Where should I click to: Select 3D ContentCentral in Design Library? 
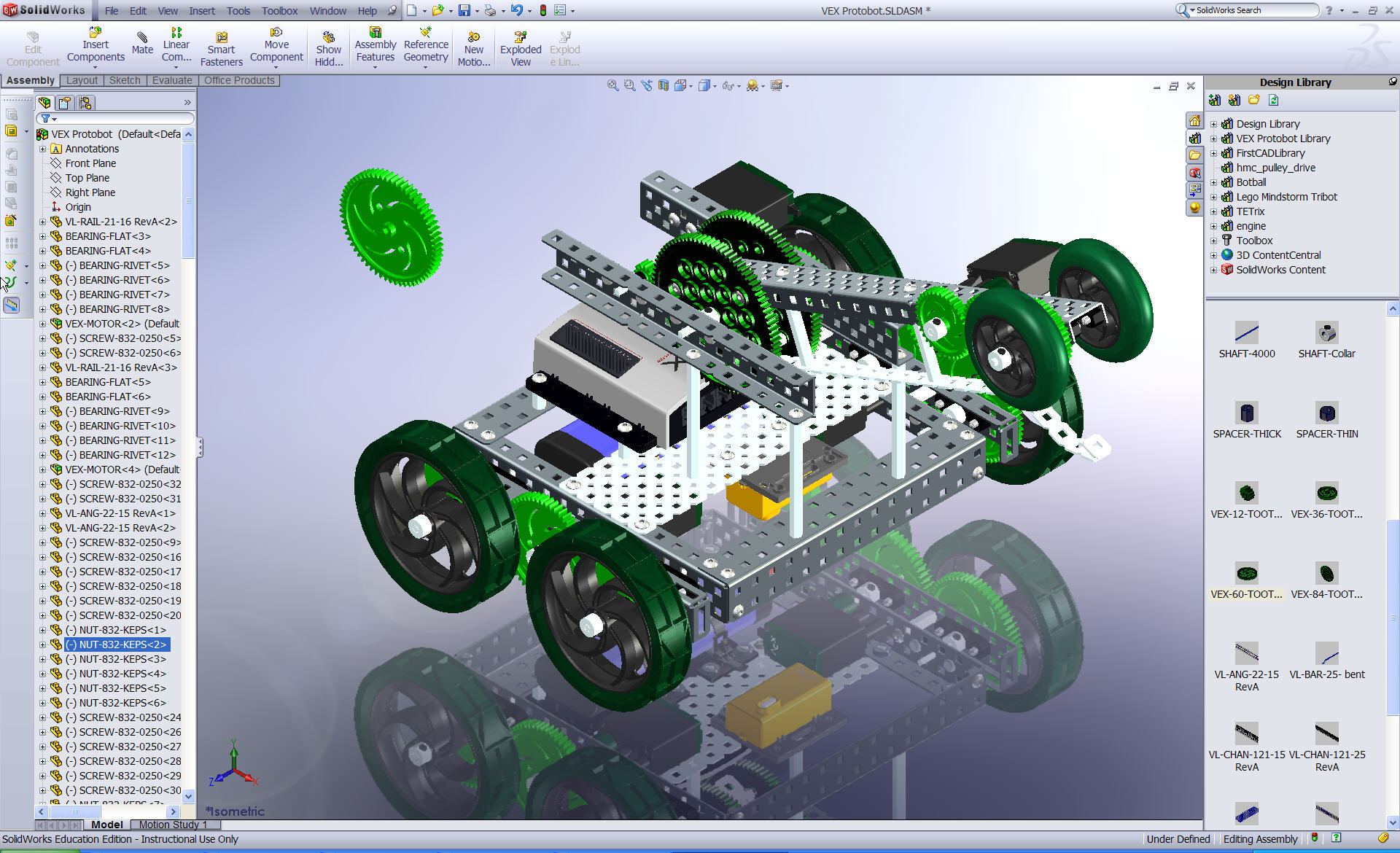coord(1277,255)
